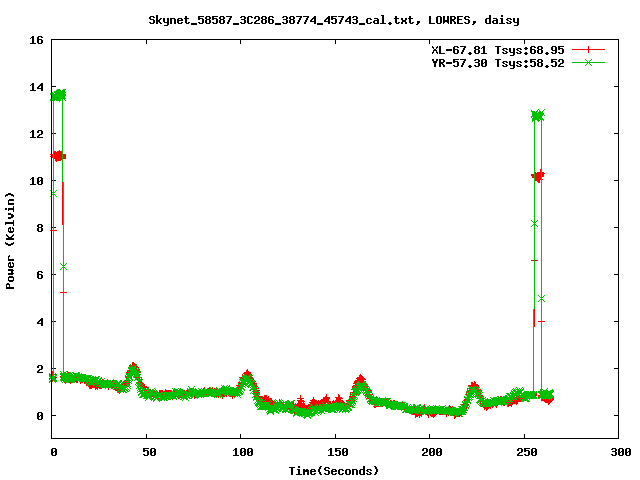Image resolution: width=640 pixels, height=480 pixels.
Task: Click the y-axis tick label 2
Action: [40, 369]
